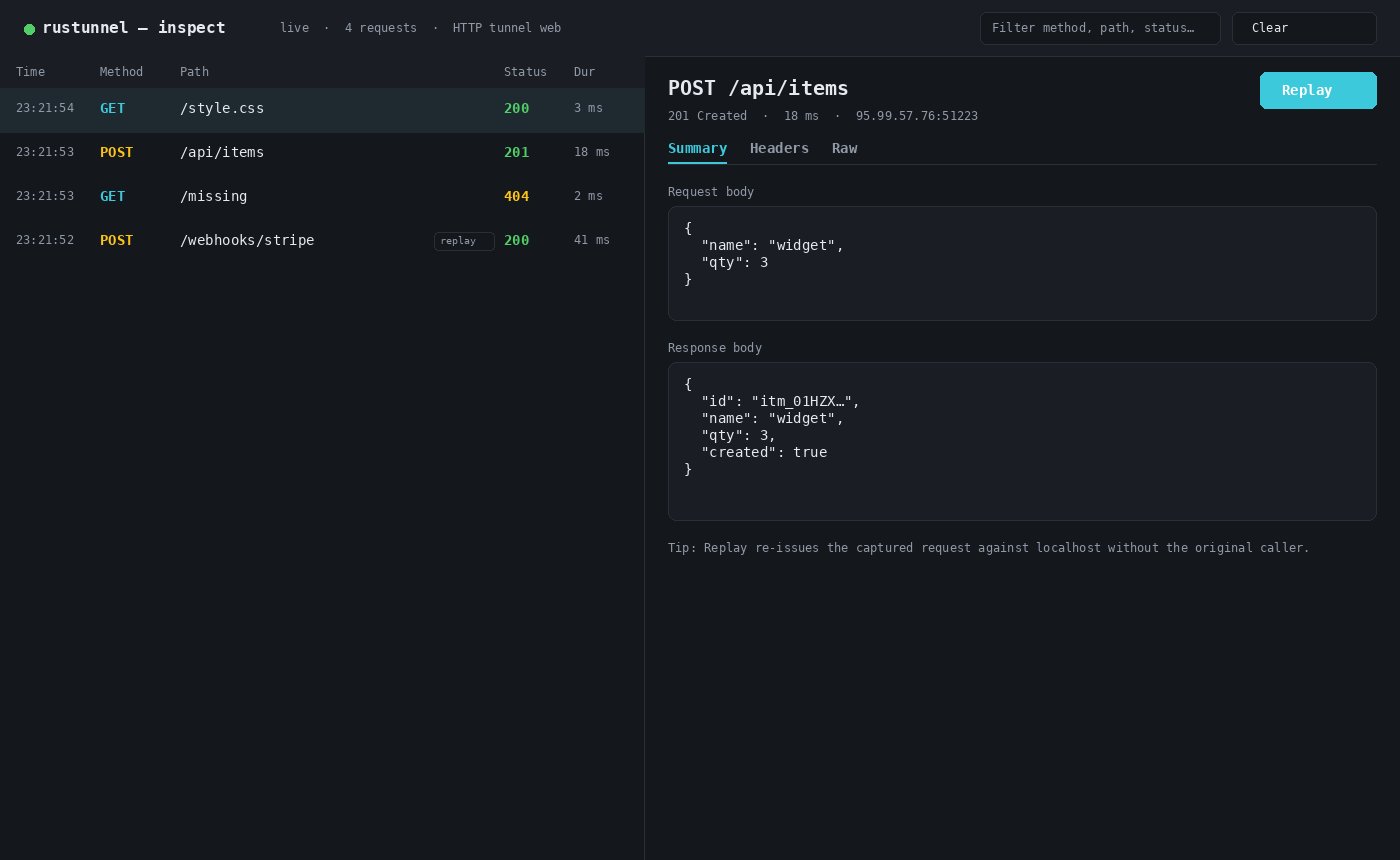
Task: Click the Replay button
Action: (1318, 90)
